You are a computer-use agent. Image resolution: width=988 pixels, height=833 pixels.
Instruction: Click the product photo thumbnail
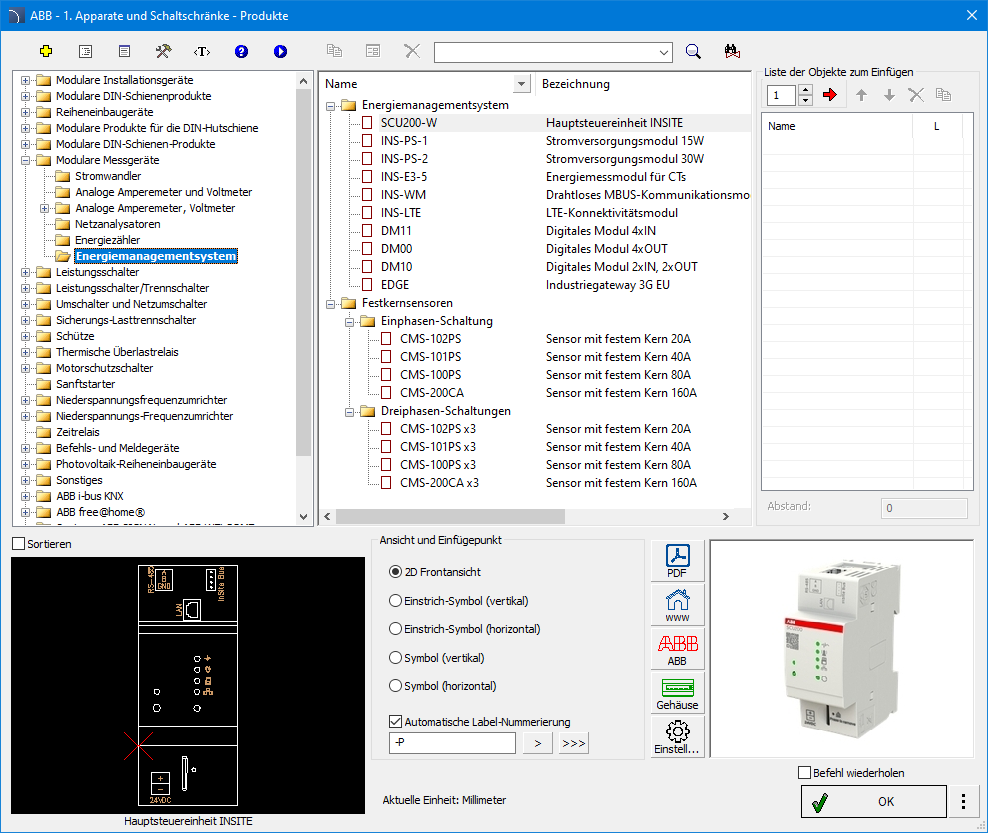pos(842,649)
